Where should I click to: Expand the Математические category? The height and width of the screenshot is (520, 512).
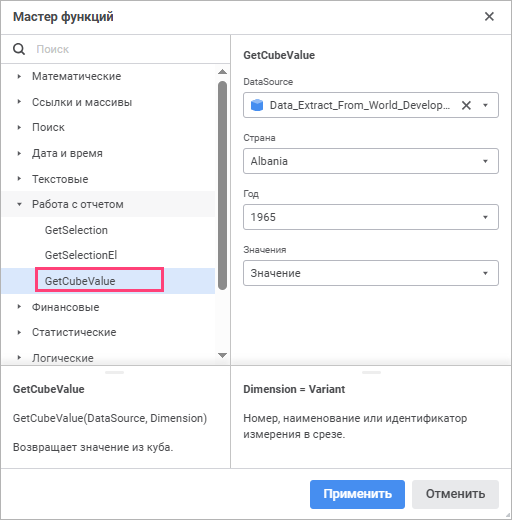pos(19,76)
